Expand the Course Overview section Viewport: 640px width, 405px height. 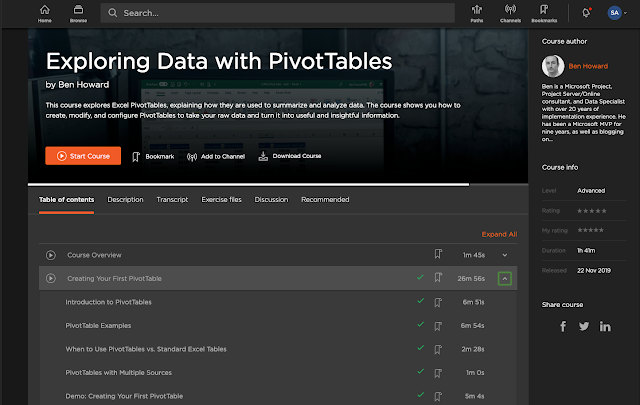[x=505, y=255]
